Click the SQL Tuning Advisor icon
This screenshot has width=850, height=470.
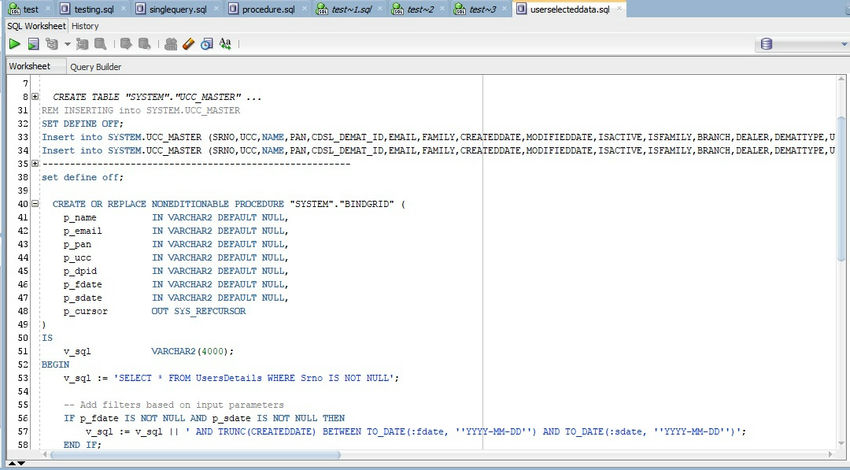pyautogui.click(x=100, y=44)
